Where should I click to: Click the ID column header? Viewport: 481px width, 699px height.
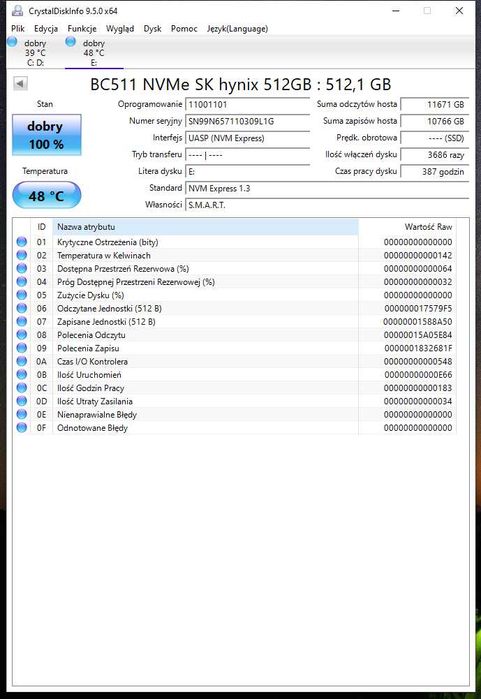(x=41, y=227)
